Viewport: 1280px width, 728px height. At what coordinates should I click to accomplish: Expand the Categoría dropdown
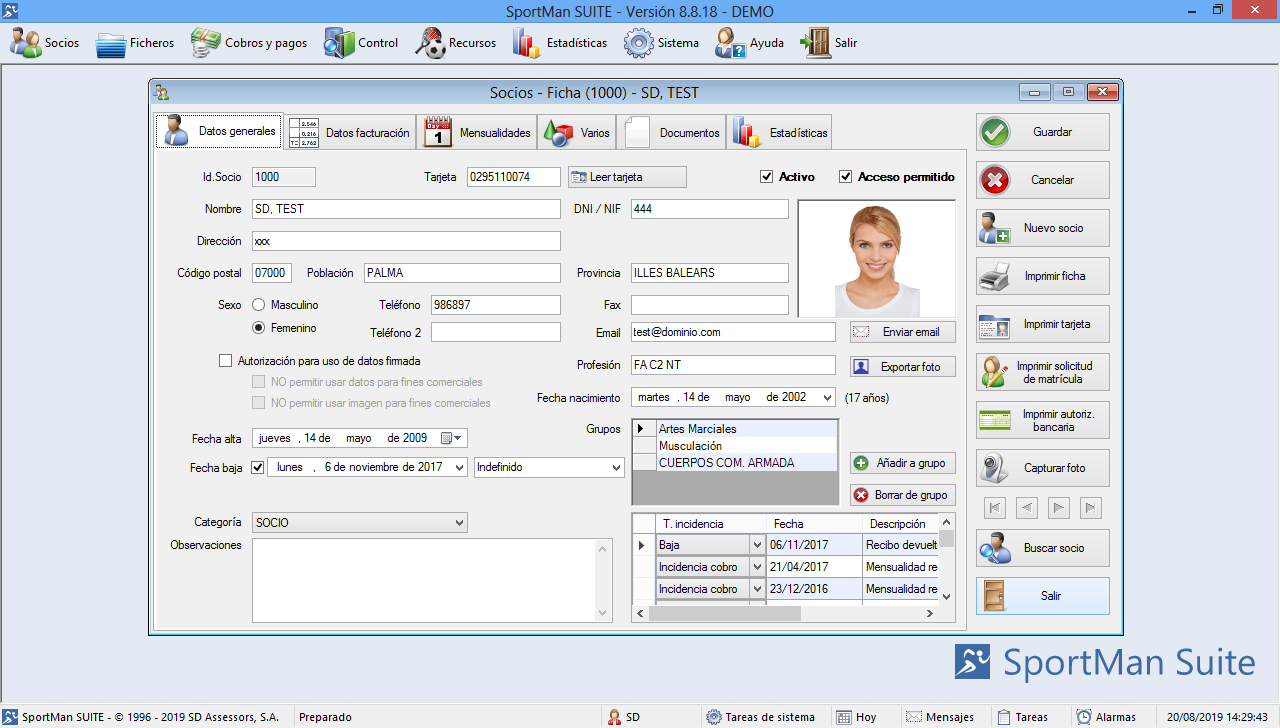tap(458, 522)
